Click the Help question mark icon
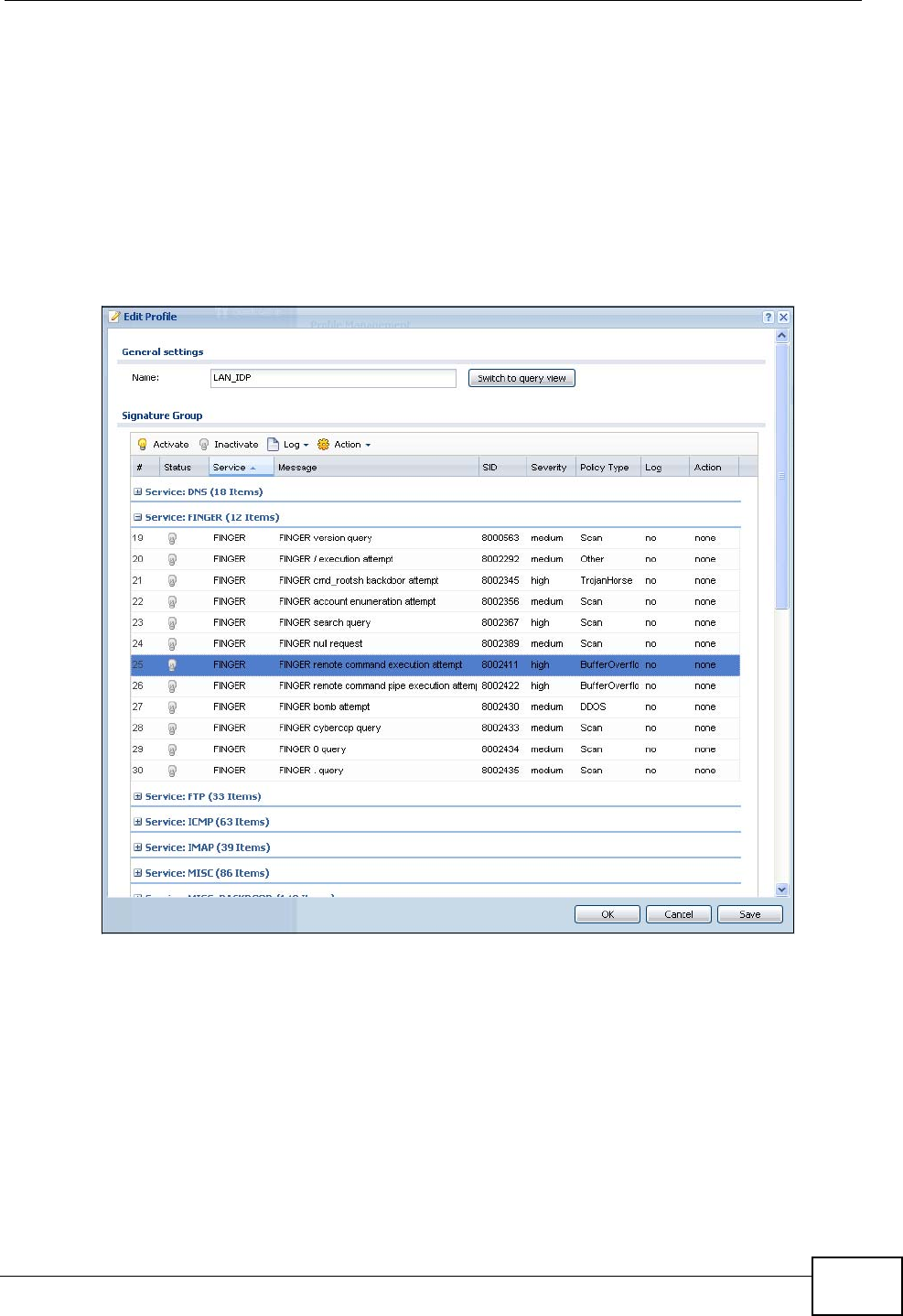The width and height of the screenshot is (903, 1316). [769, 317]
